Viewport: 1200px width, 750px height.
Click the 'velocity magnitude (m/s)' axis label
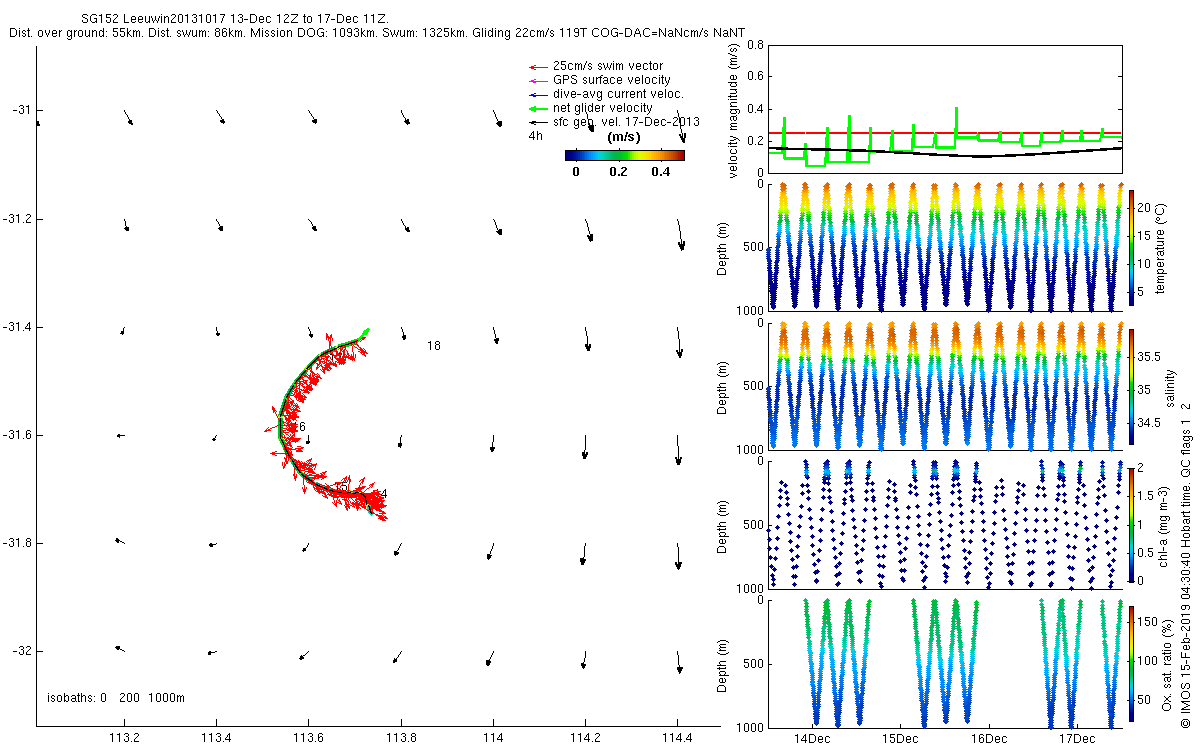click(734, 112)
